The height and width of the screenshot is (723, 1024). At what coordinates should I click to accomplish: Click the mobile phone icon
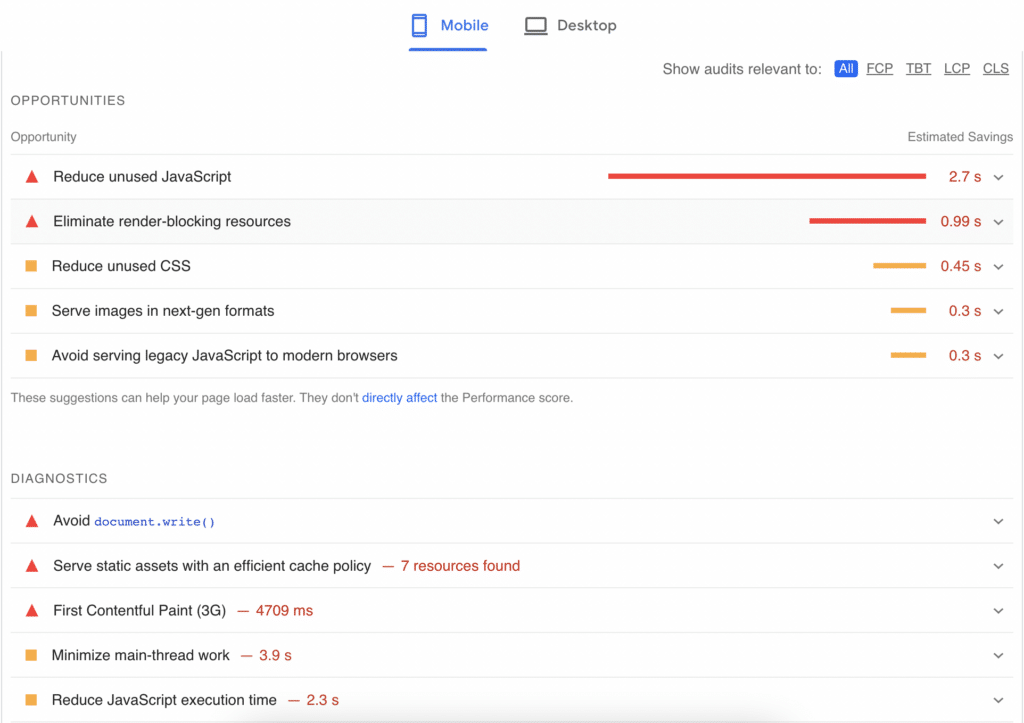pos(420,25)
